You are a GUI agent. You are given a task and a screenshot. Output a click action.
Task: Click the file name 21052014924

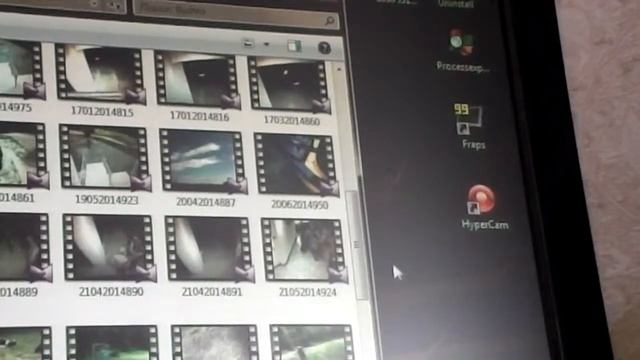[x=307, y=292]
